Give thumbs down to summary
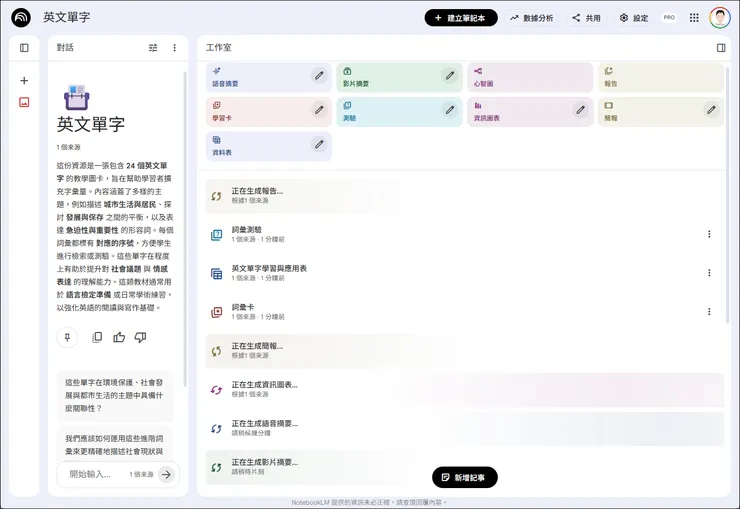 pos(141,337)
